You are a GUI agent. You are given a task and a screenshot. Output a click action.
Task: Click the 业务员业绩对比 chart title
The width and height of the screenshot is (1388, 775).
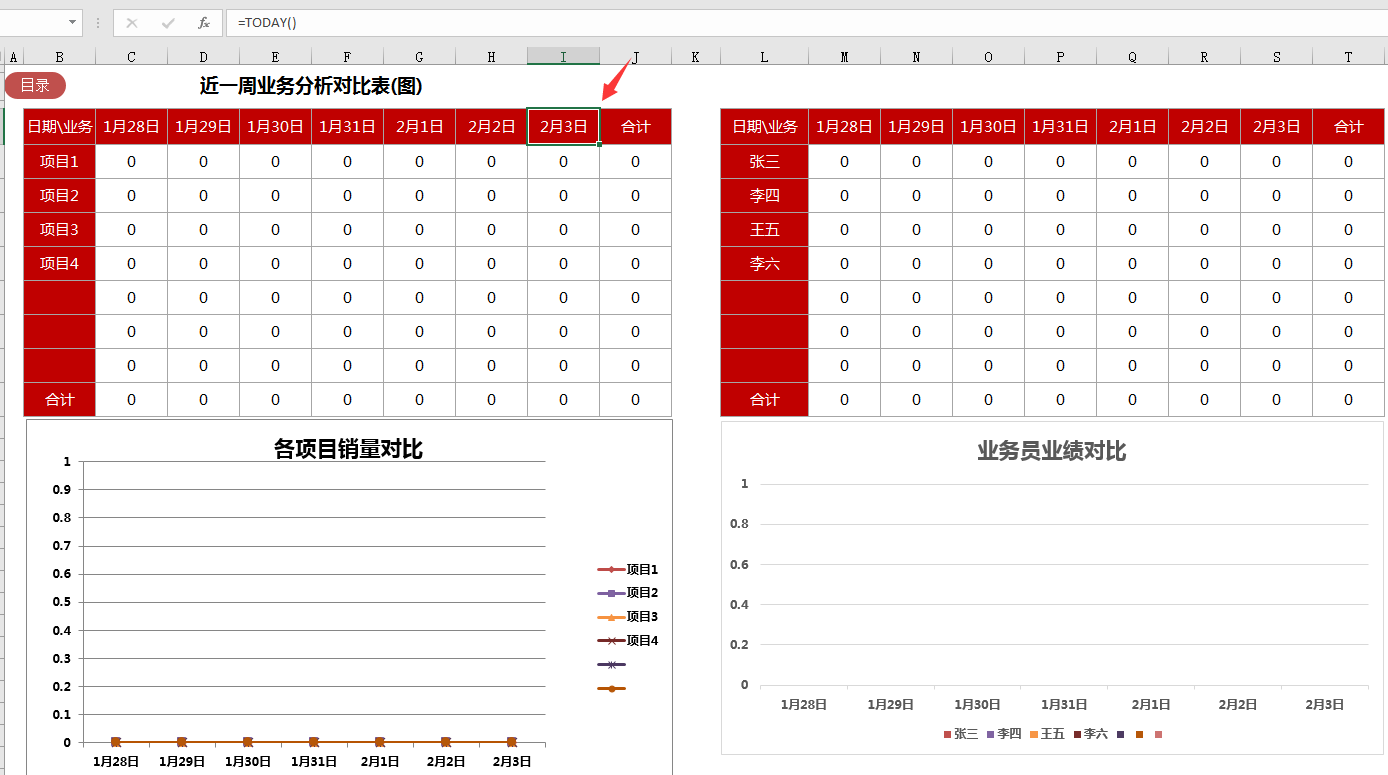click(1052, 451)
